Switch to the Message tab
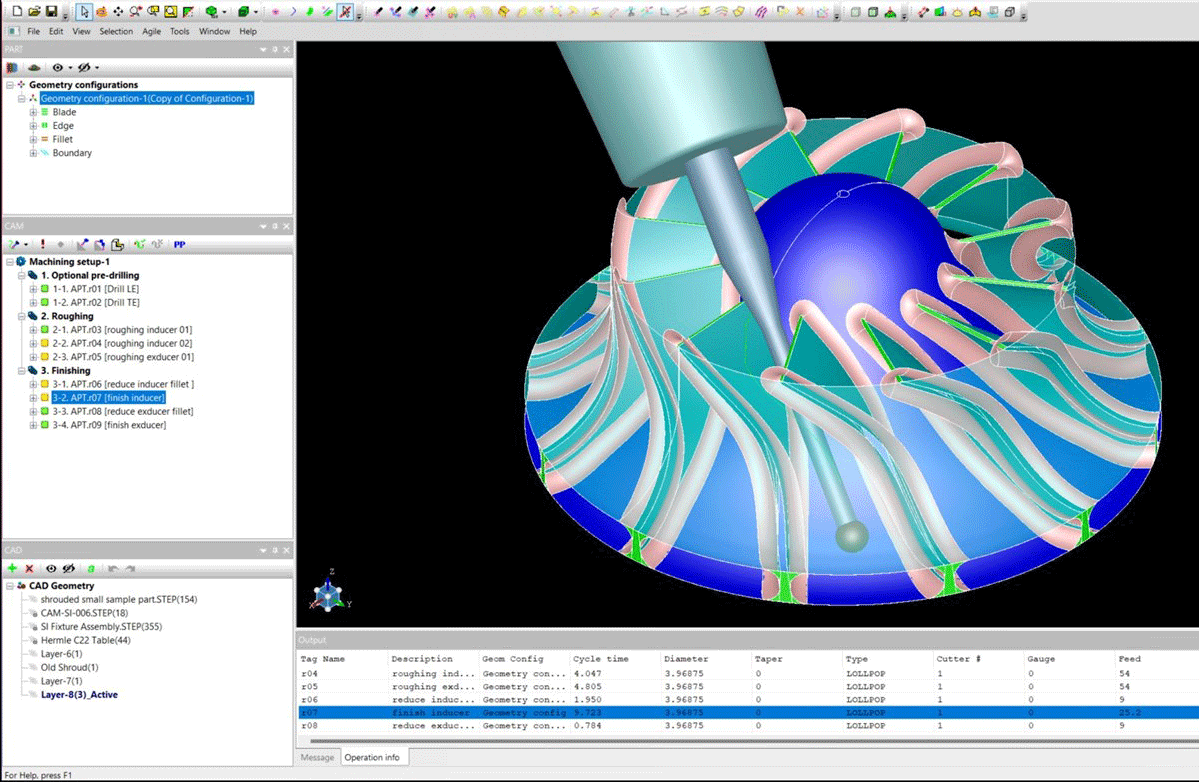This screenshot has width=1199, height=782. click(317, 757)
